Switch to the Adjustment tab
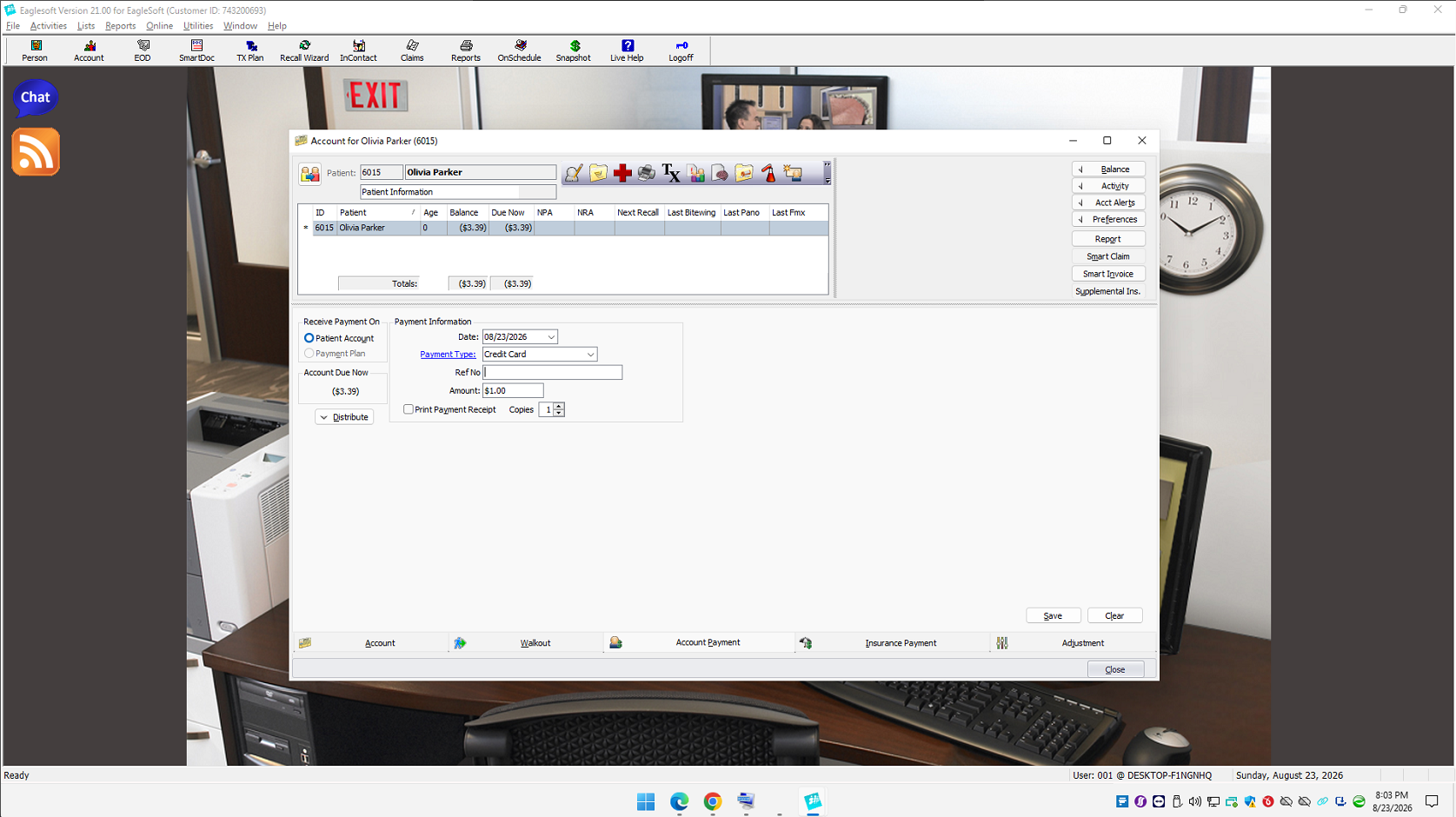Viewport: 1456px width, 817px height. [x=1073, y=643]
